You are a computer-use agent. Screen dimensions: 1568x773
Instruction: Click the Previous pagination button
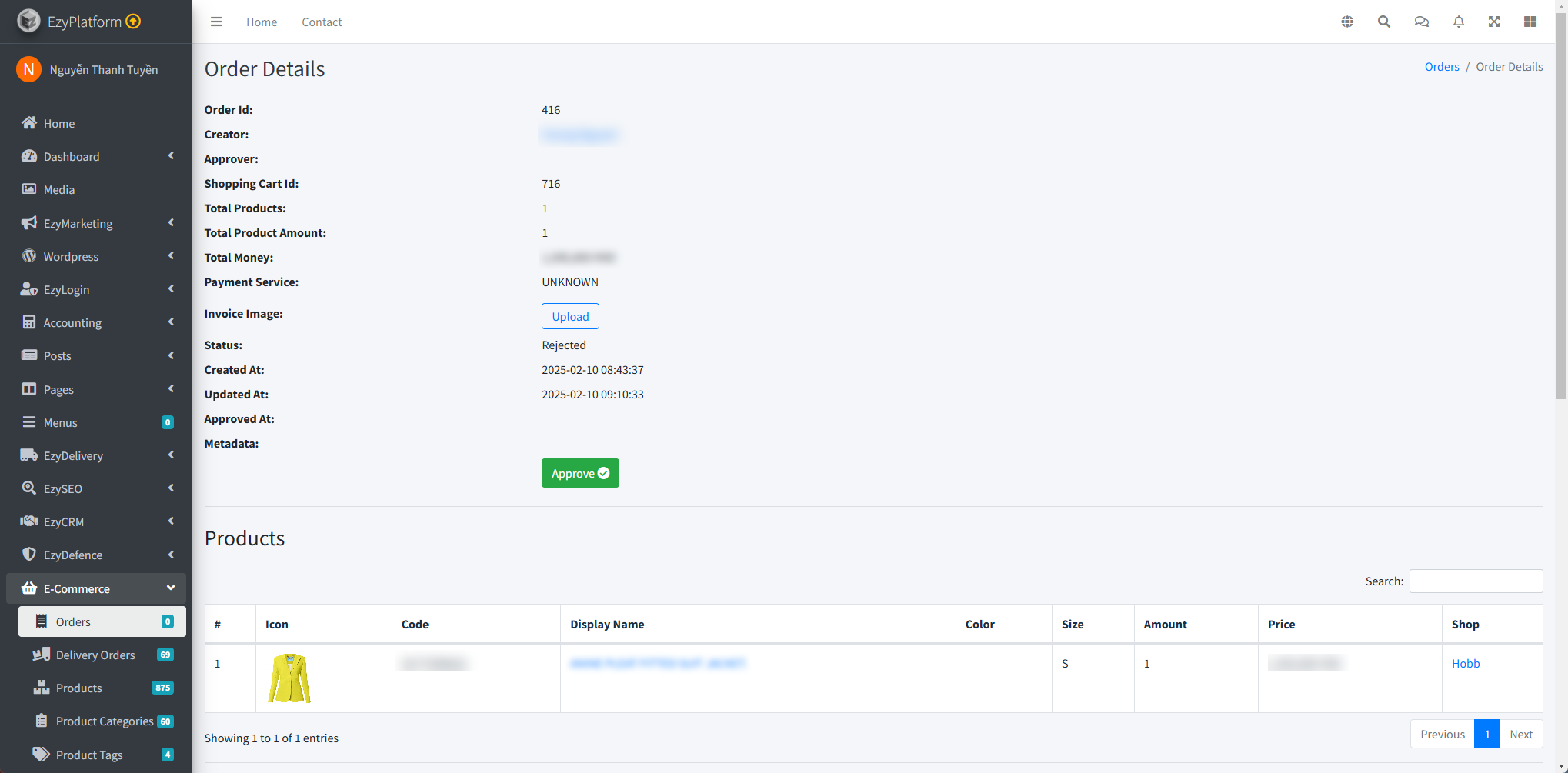[1443, 734]
